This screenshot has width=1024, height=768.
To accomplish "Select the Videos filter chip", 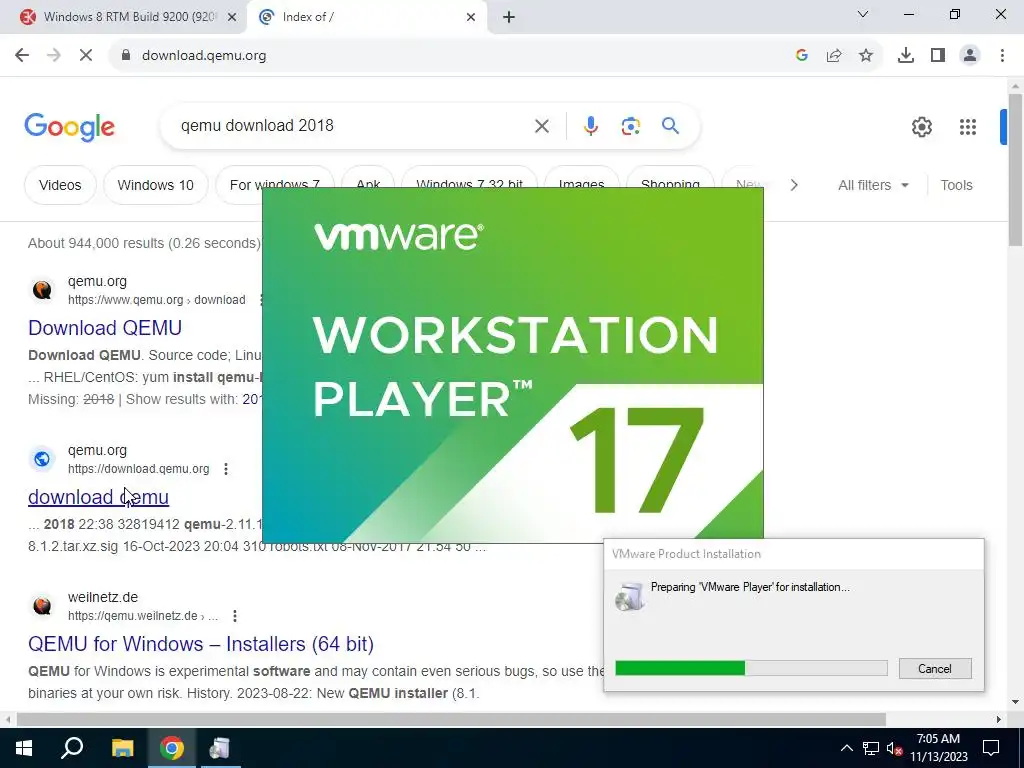I will [60, 185].
